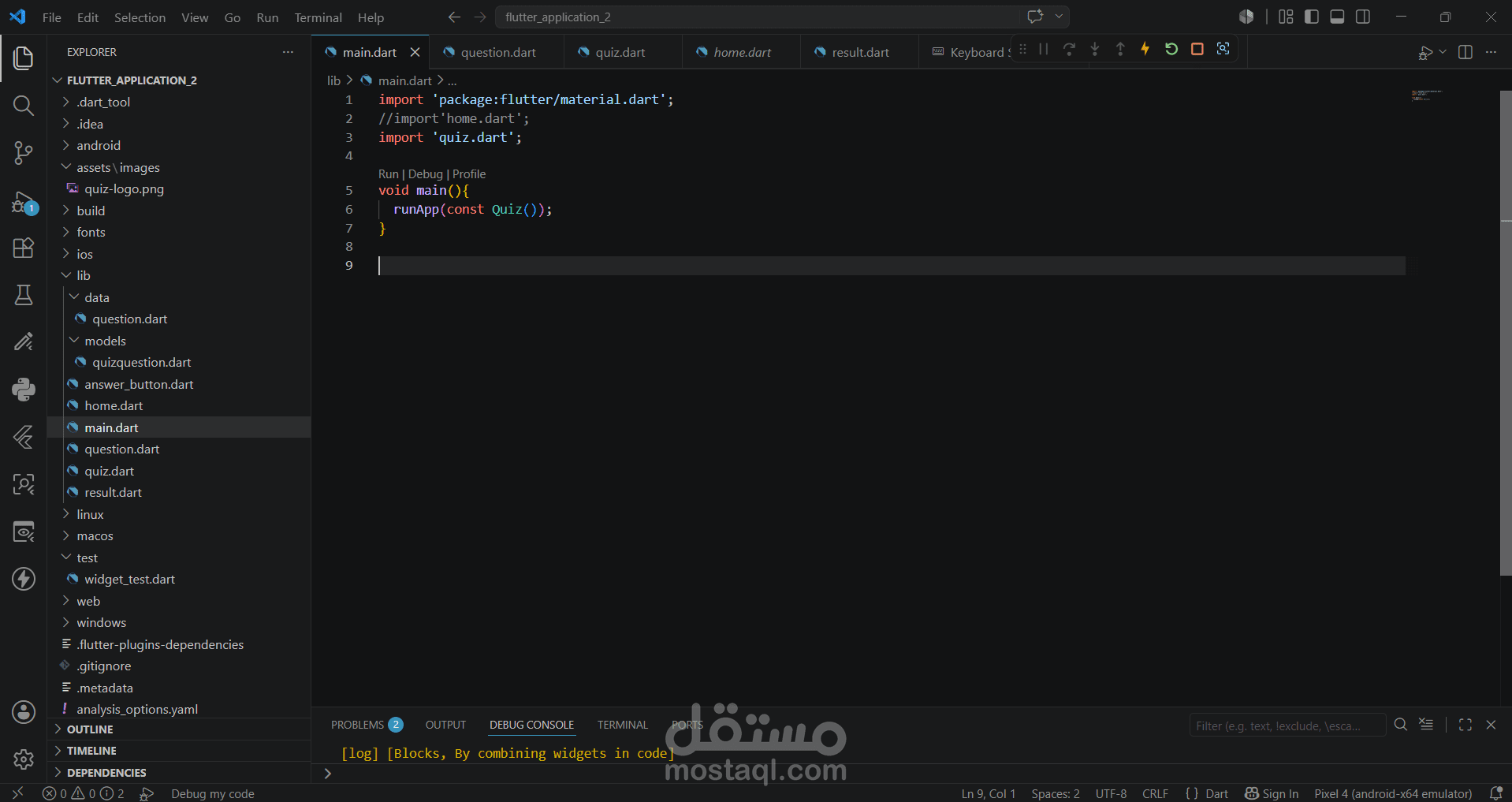
Task: Click debug Step Over button
Action: click(1069, 49)
